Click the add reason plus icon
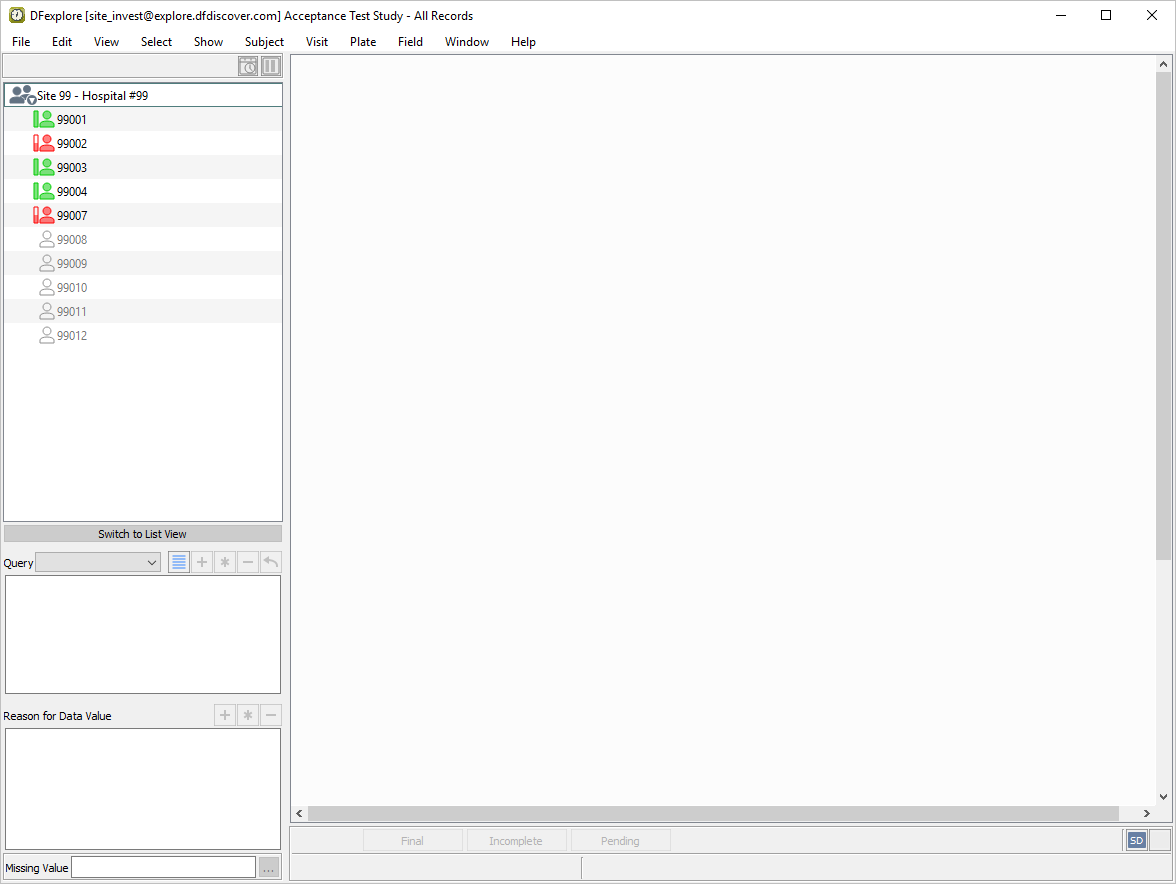Screen dimensions: 1176x884 pyautogui.click(x=225, y=715)
